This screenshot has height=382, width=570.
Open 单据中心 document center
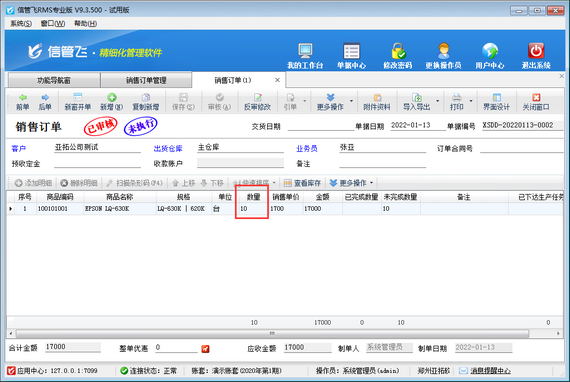coord(351,51)
